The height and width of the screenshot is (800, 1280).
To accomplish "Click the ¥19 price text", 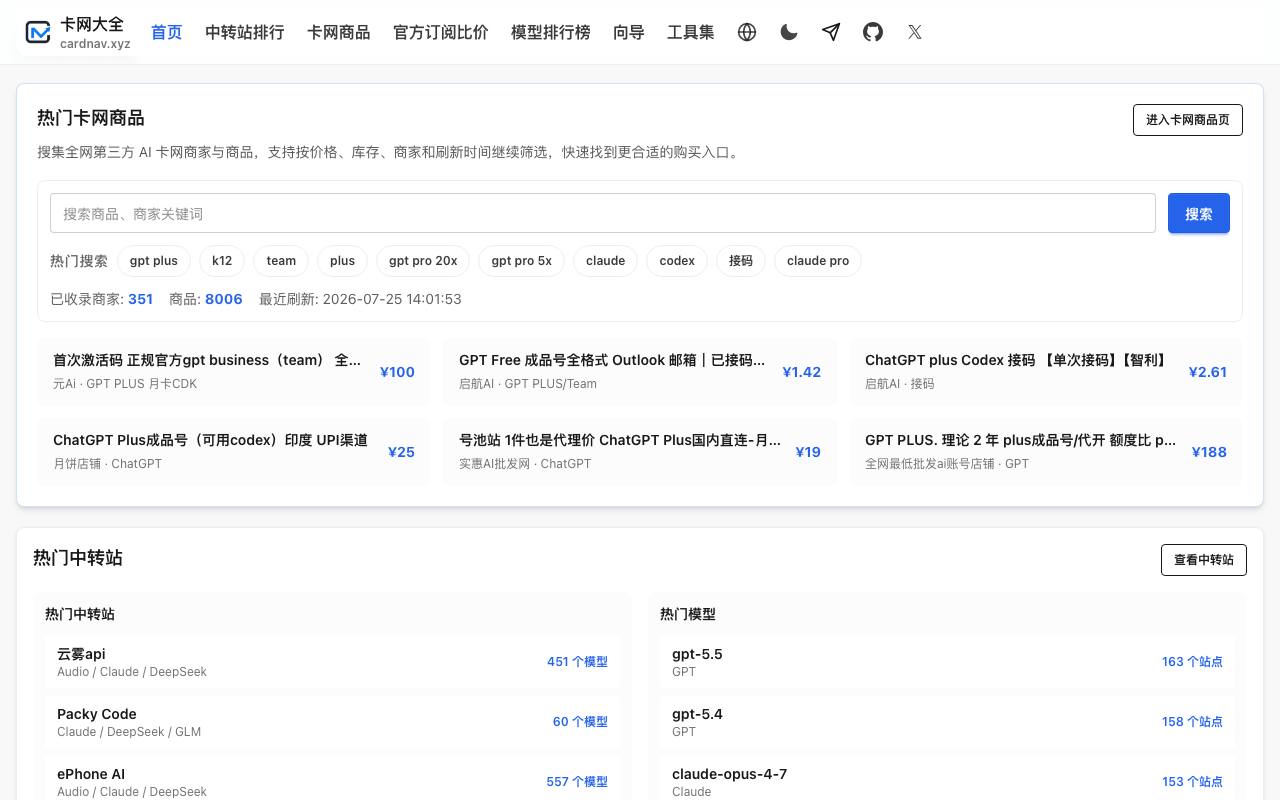I will tap(808, 452).
